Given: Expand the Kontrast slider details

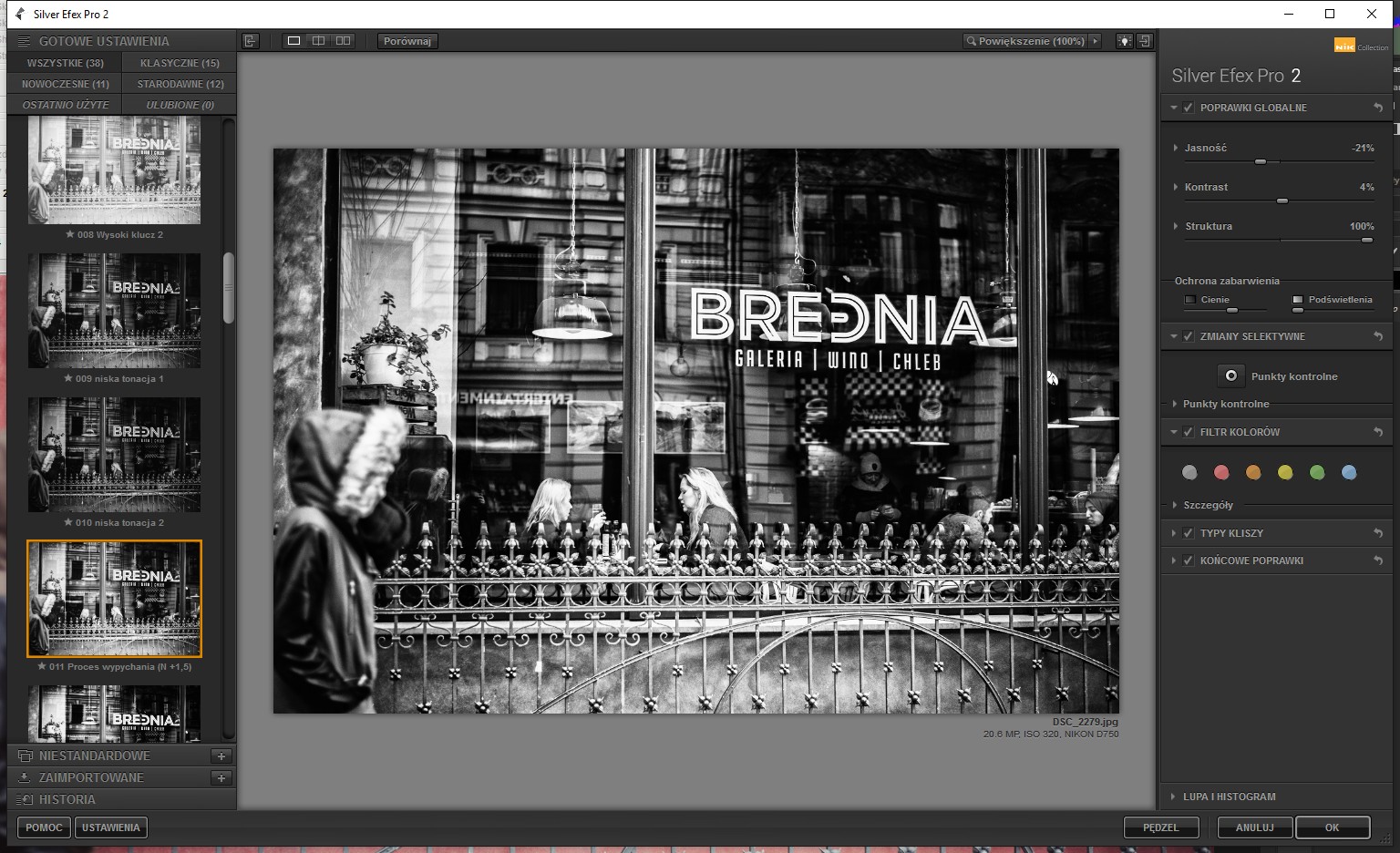Looking at the screenshot, I should pos(1176,187).
